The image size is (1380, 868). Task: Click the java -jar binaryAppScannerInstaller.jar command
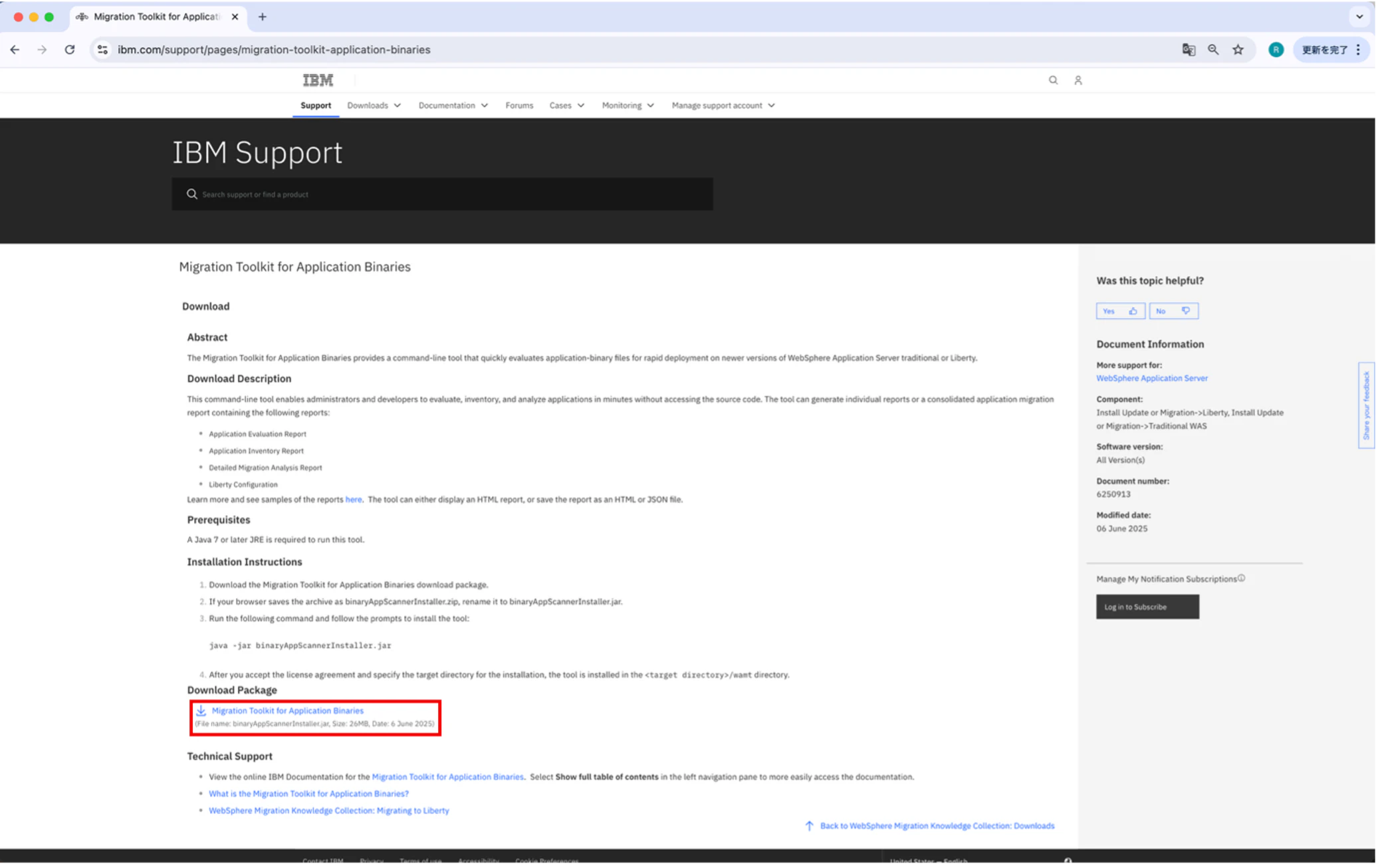click(300, 645)
